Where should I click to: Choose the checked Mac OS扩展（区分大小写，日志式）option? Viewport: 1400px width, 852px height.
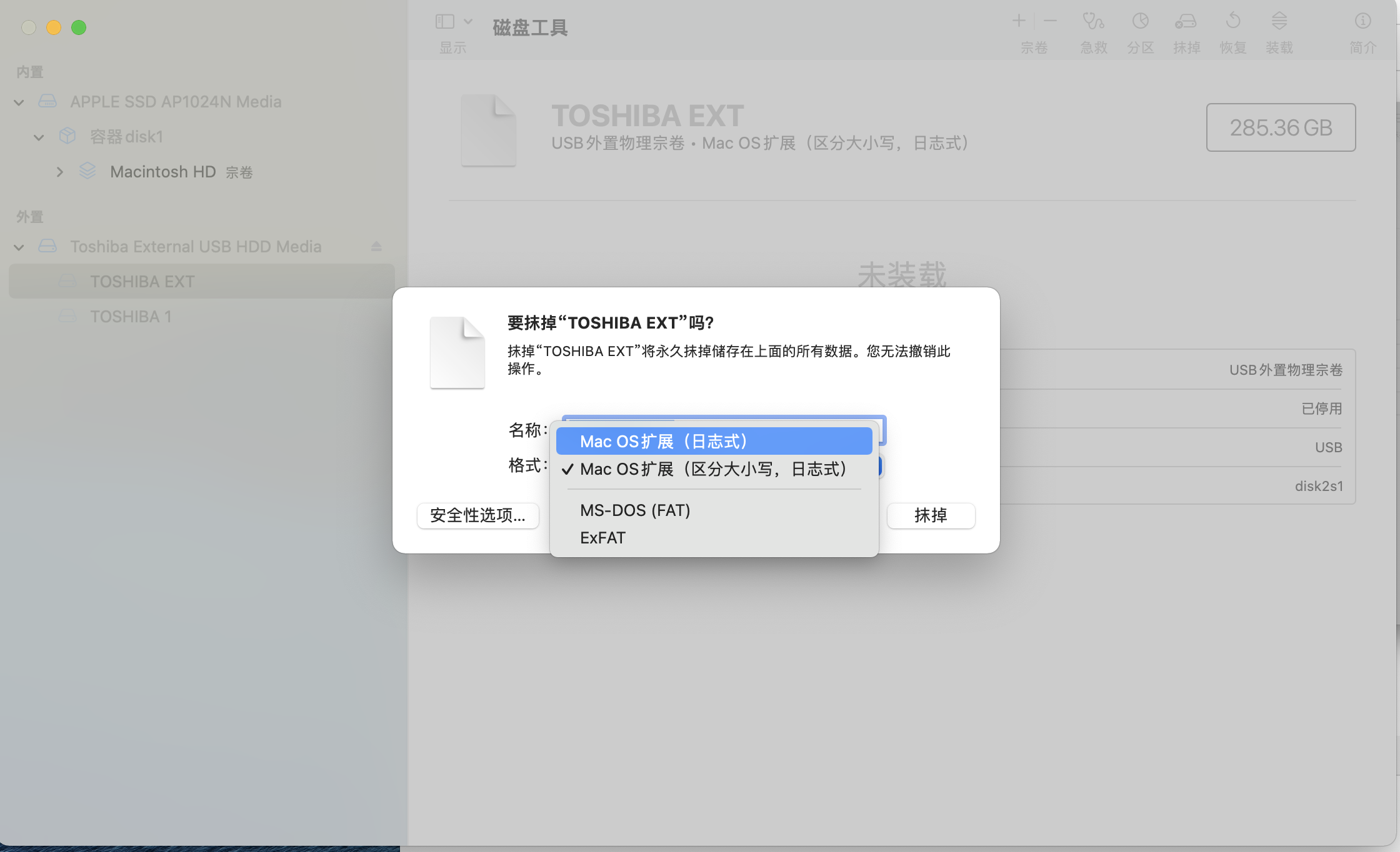(714, 469)
